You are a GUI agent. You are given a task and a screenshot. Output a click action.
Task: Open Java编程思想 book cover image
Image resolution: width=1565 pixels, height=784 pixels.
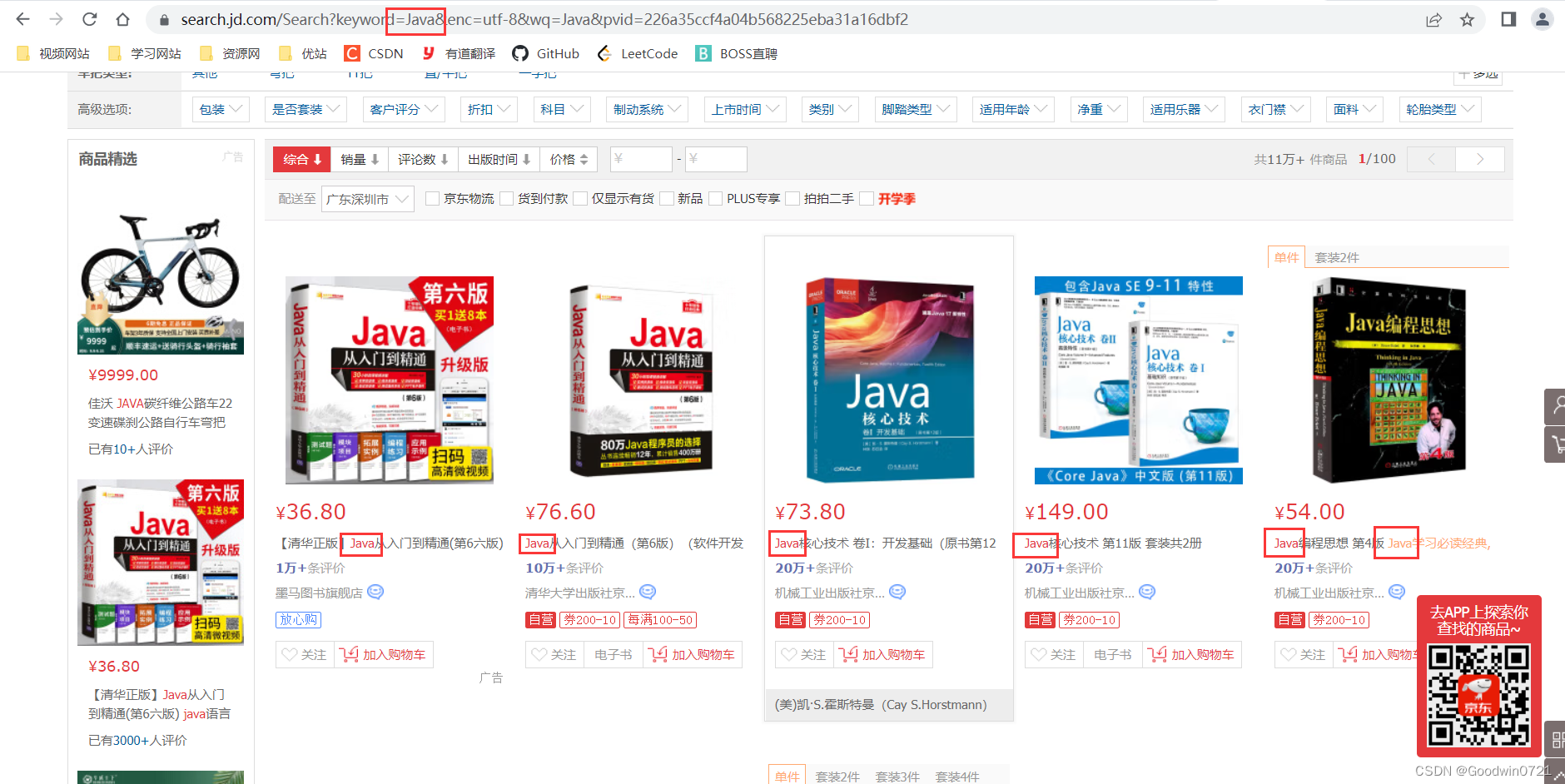[x=1389, y=380]
